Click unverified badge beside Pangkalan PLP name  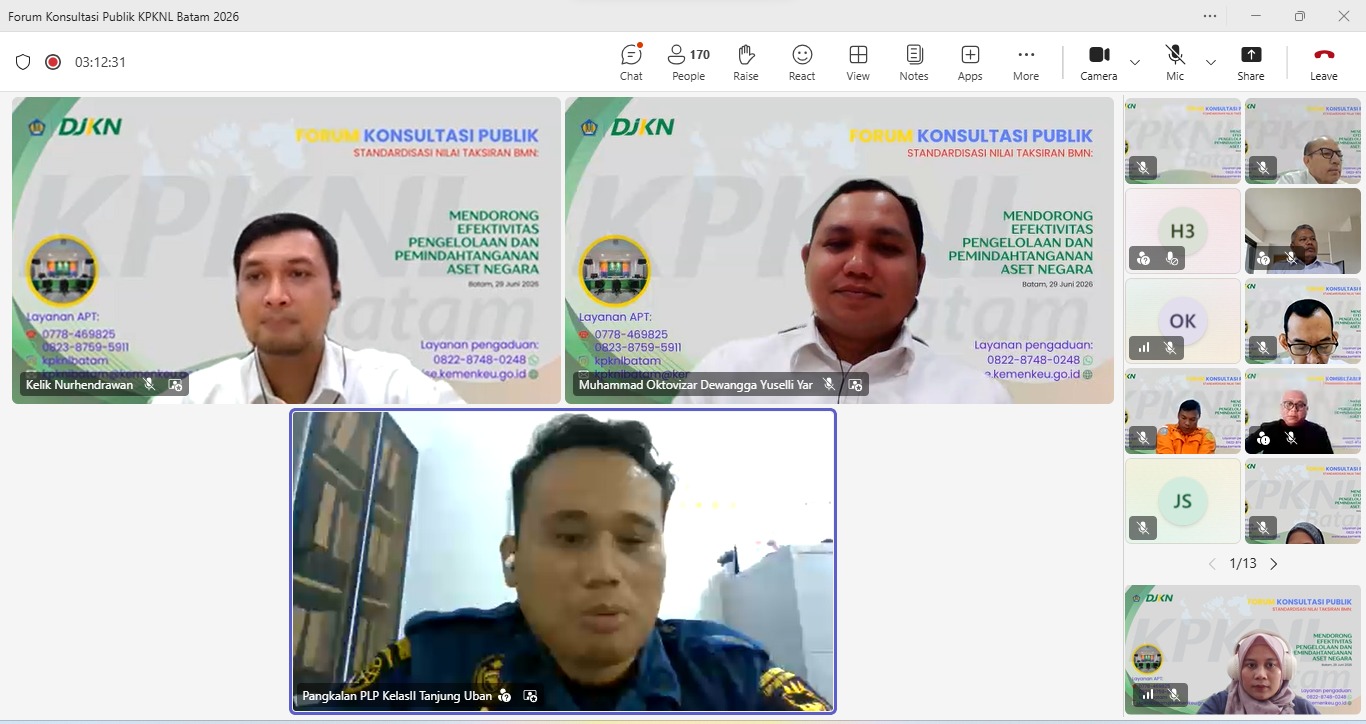point(505,696)
